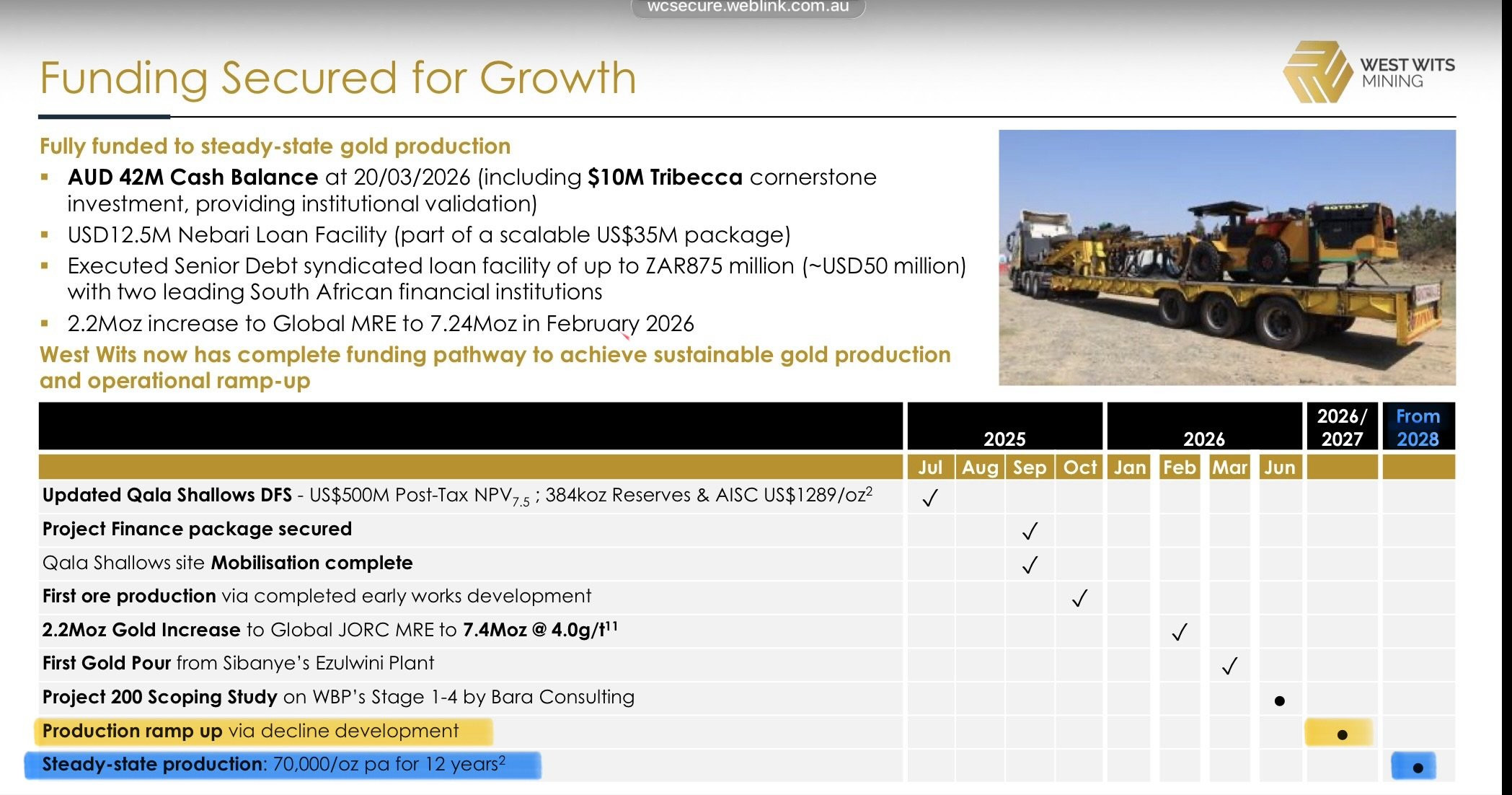Image resolution: width=1512 pixels, height=795 pixels.
Task: Click 'Fully funded to steady-state gold production' heading
Action: coord(275,146)
